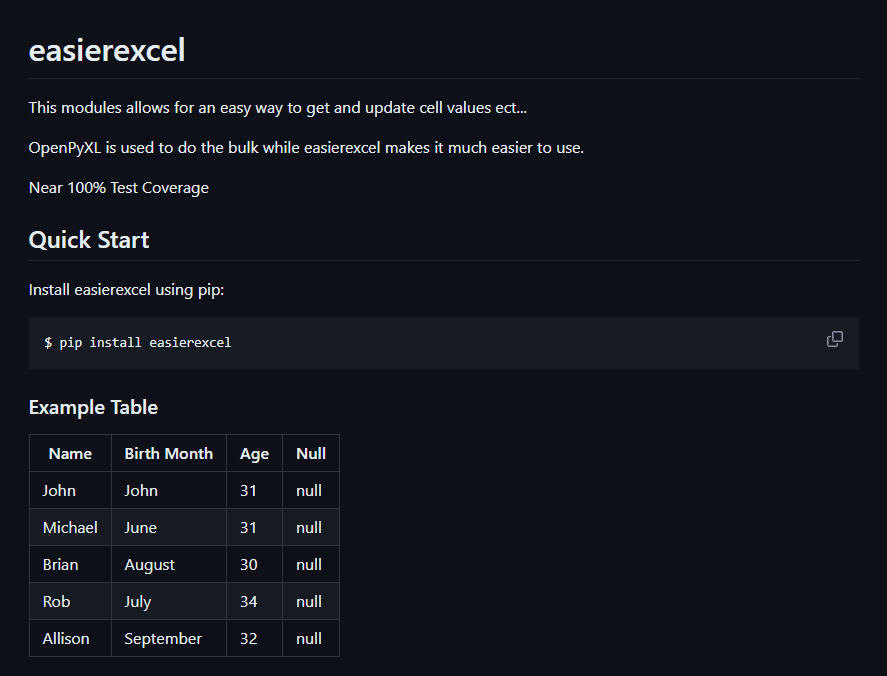887x676 pixels.
Task: Click the OpenPyXL description paragraph
Action: click(306, 148)
